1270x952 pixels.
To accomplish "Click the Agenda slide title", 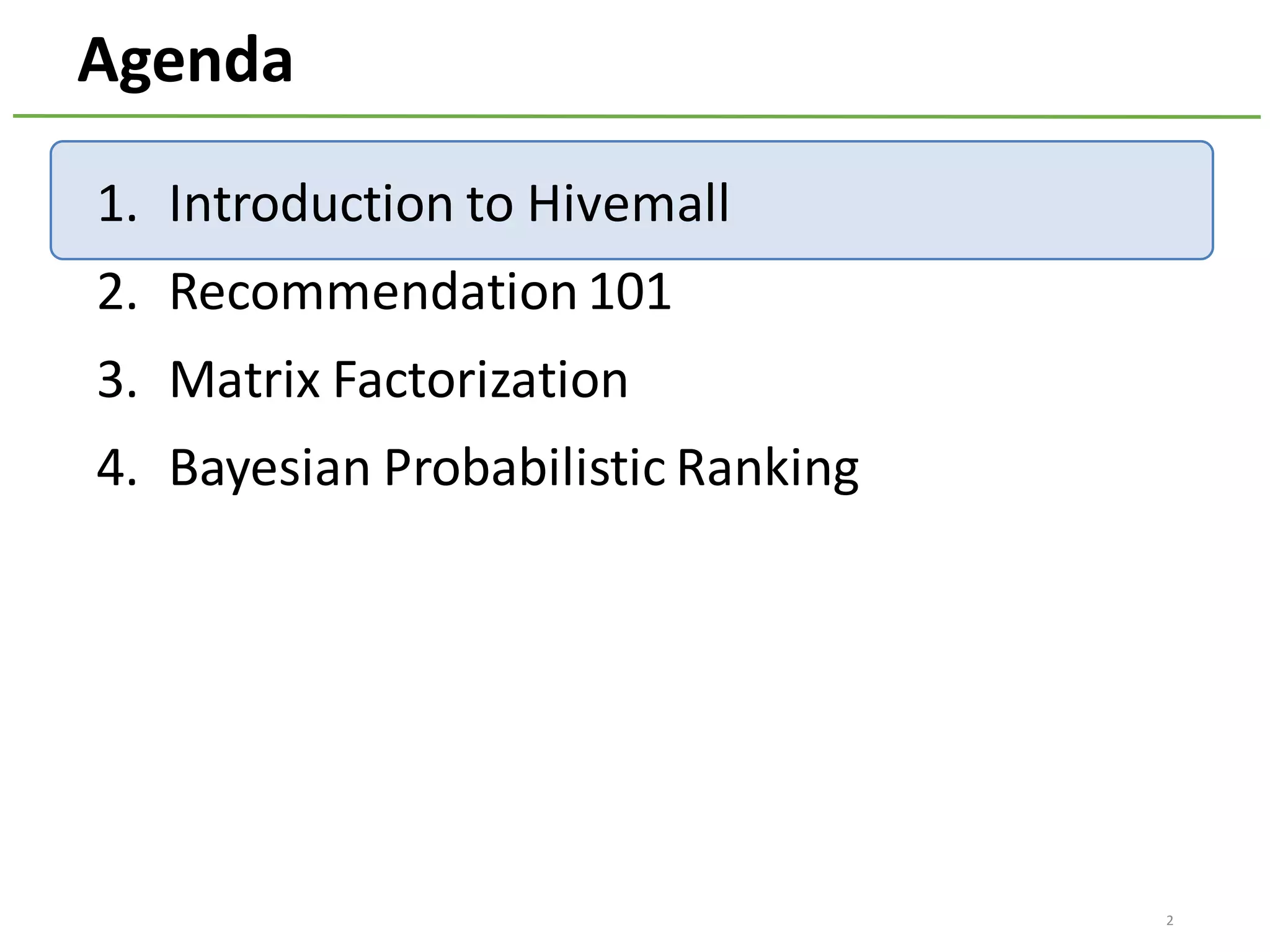I will point(185,61).
